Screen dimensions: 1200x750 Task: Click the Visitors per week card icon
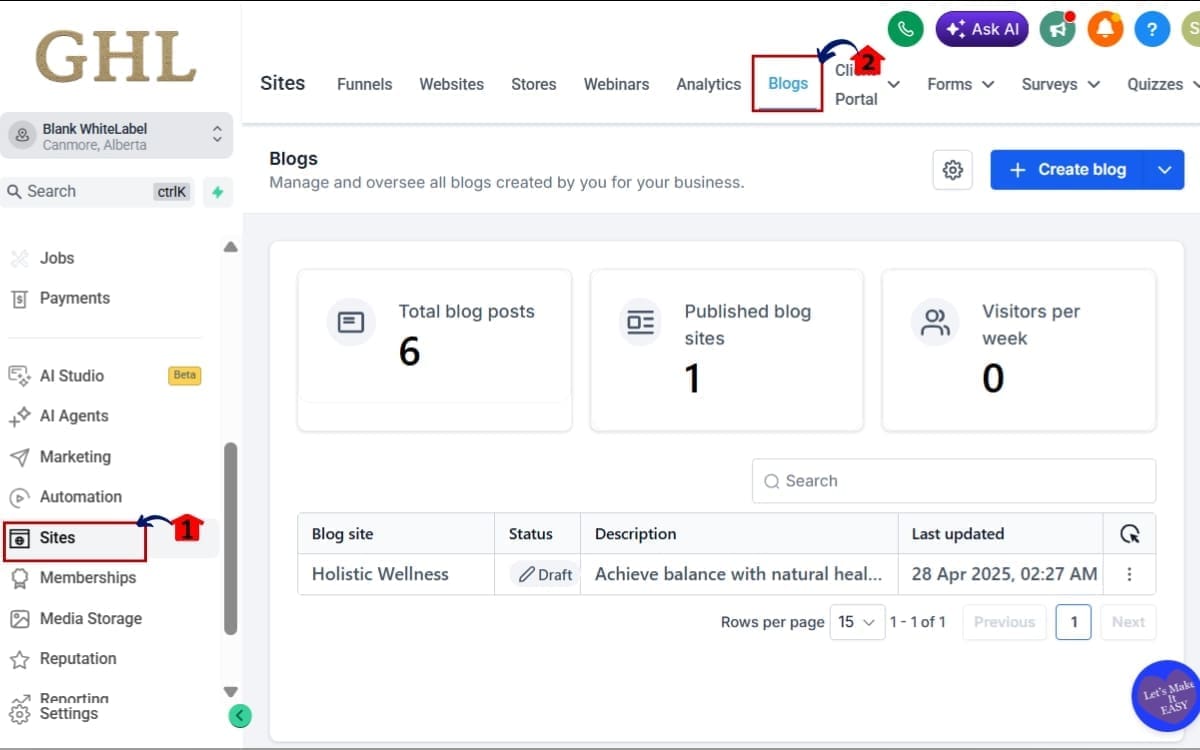pyautogui.click(x=935, y=322)
